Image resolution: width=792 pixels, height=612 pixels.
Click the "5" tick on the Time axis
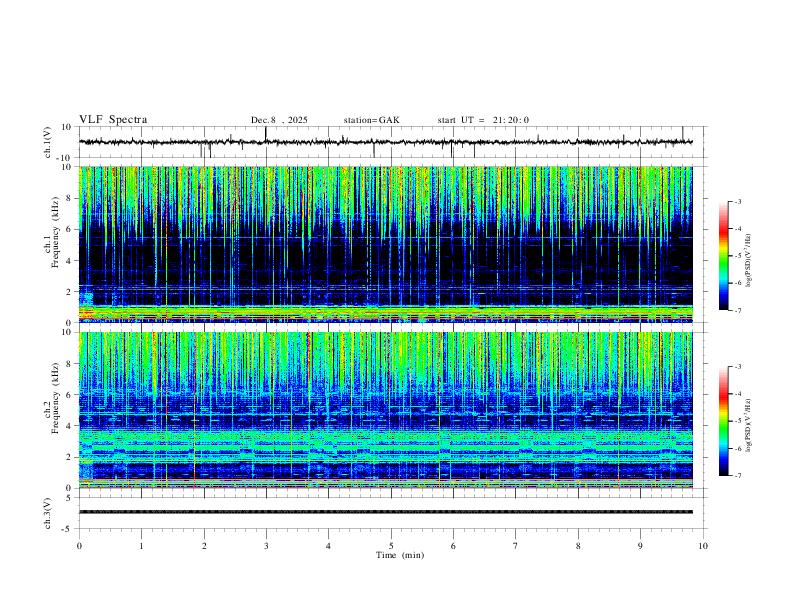(391, 546)
